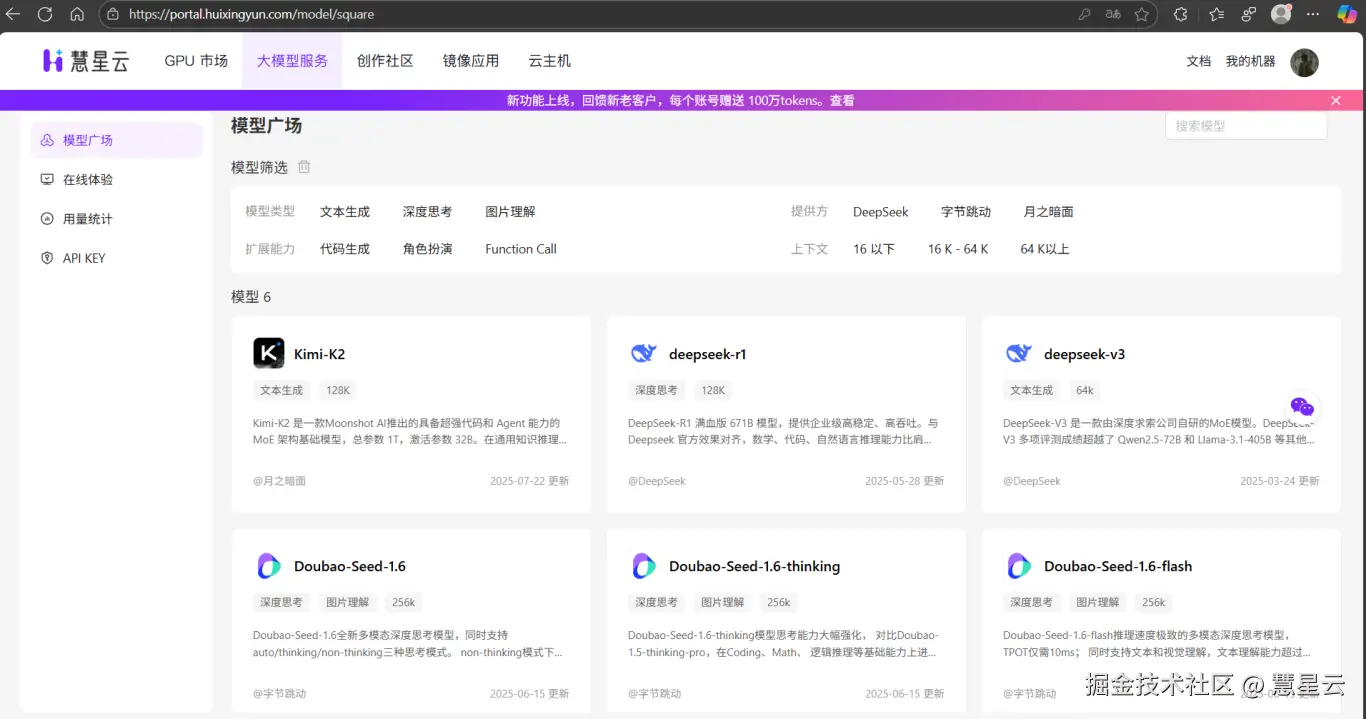Click the 搜索模型 search input field
The height and width of the screenshot is (719, 1366).
click(x=1245, y=125)
